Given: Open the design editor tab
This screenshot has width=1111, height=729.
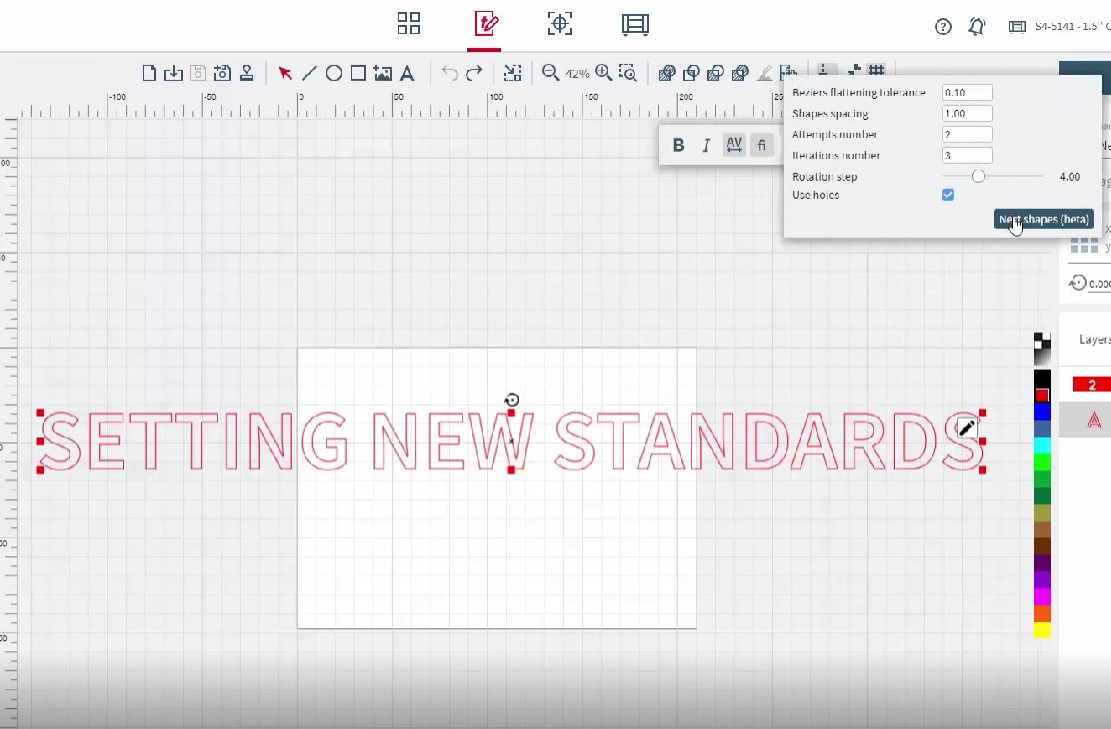Looking at the screenshot, I should coord(485,25).
